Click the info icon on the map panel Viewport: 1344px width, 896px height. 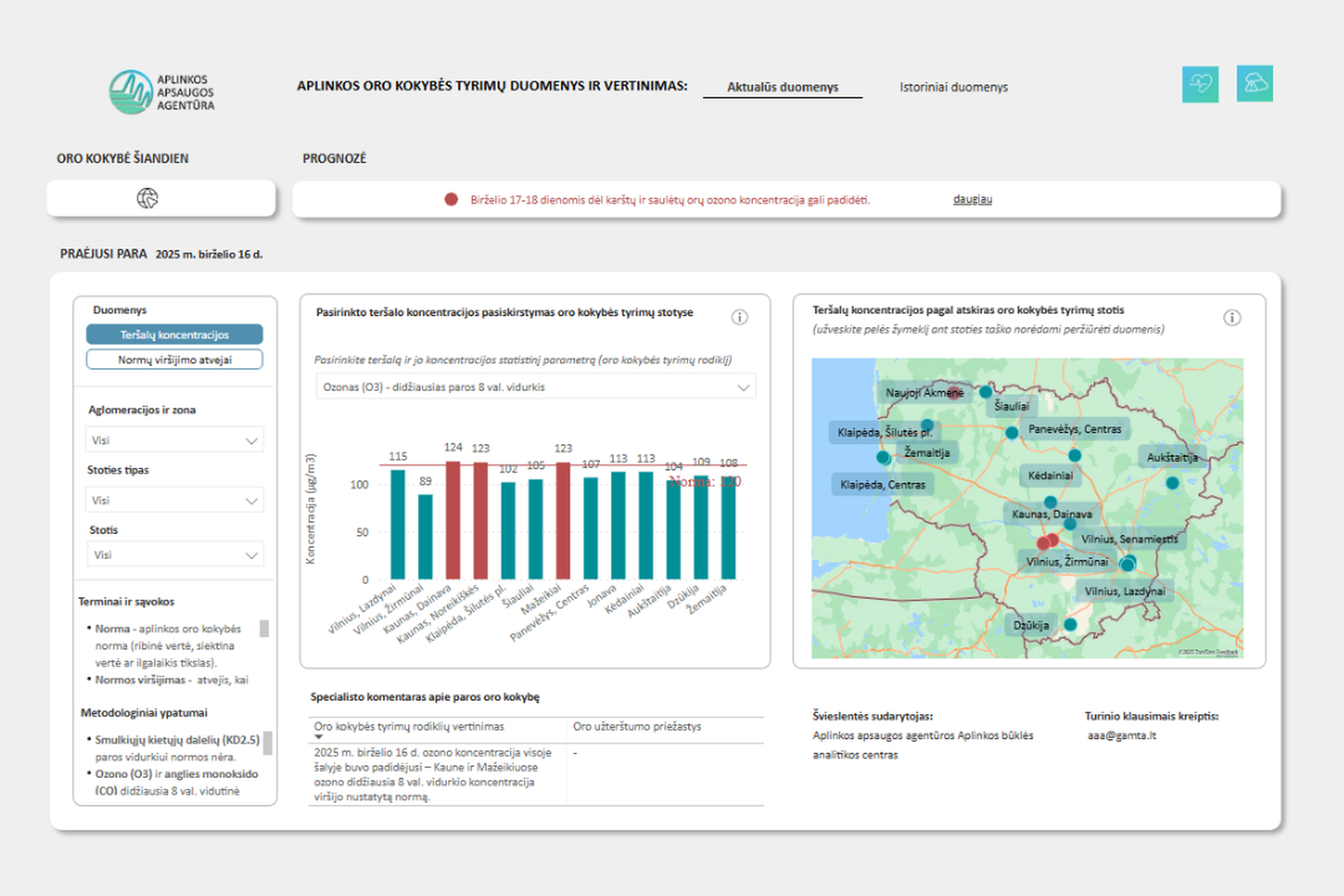[1232, 318]
